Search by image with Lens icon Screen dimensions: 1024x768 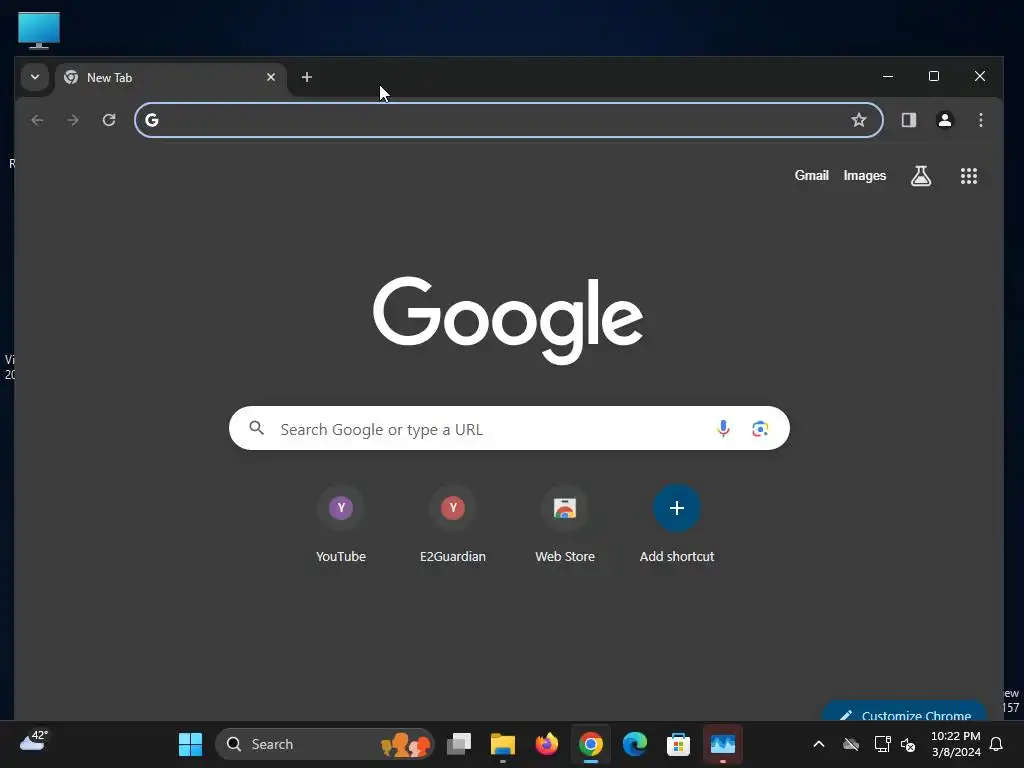pyautogui.click(x=760, y=428)
